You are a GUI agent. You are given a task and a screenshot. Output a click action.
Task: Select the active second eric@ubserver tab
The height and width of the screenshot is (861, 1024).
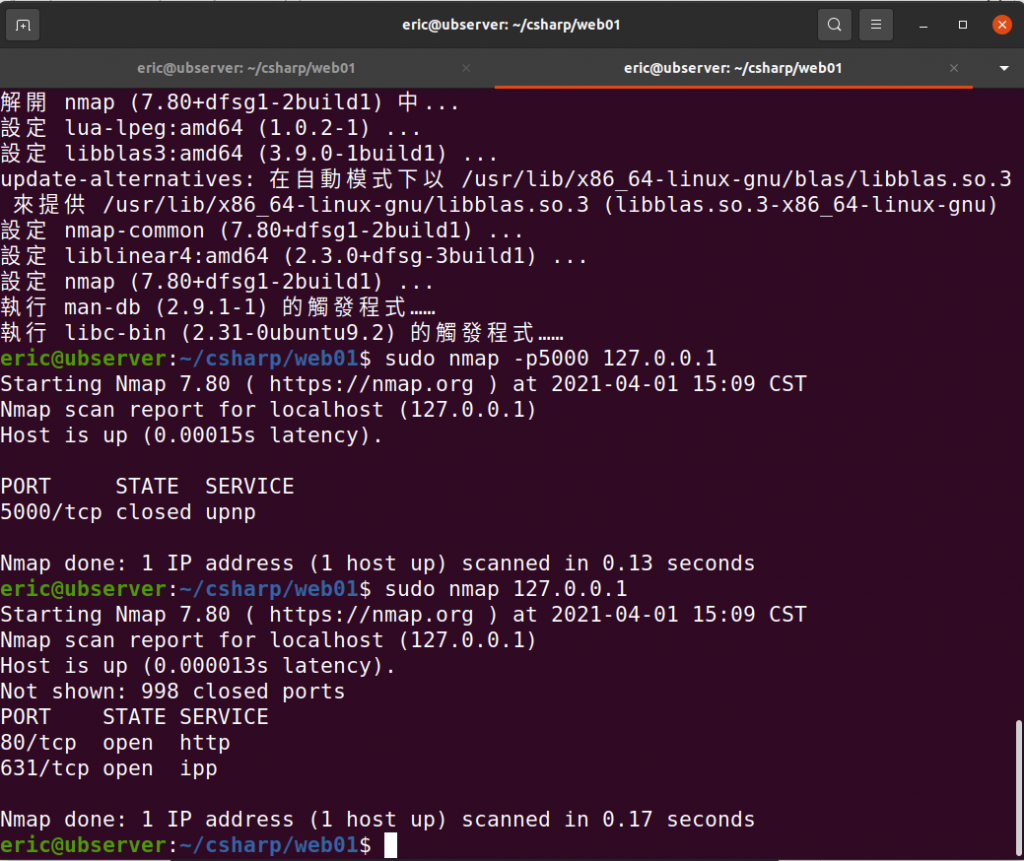(733, 68)
